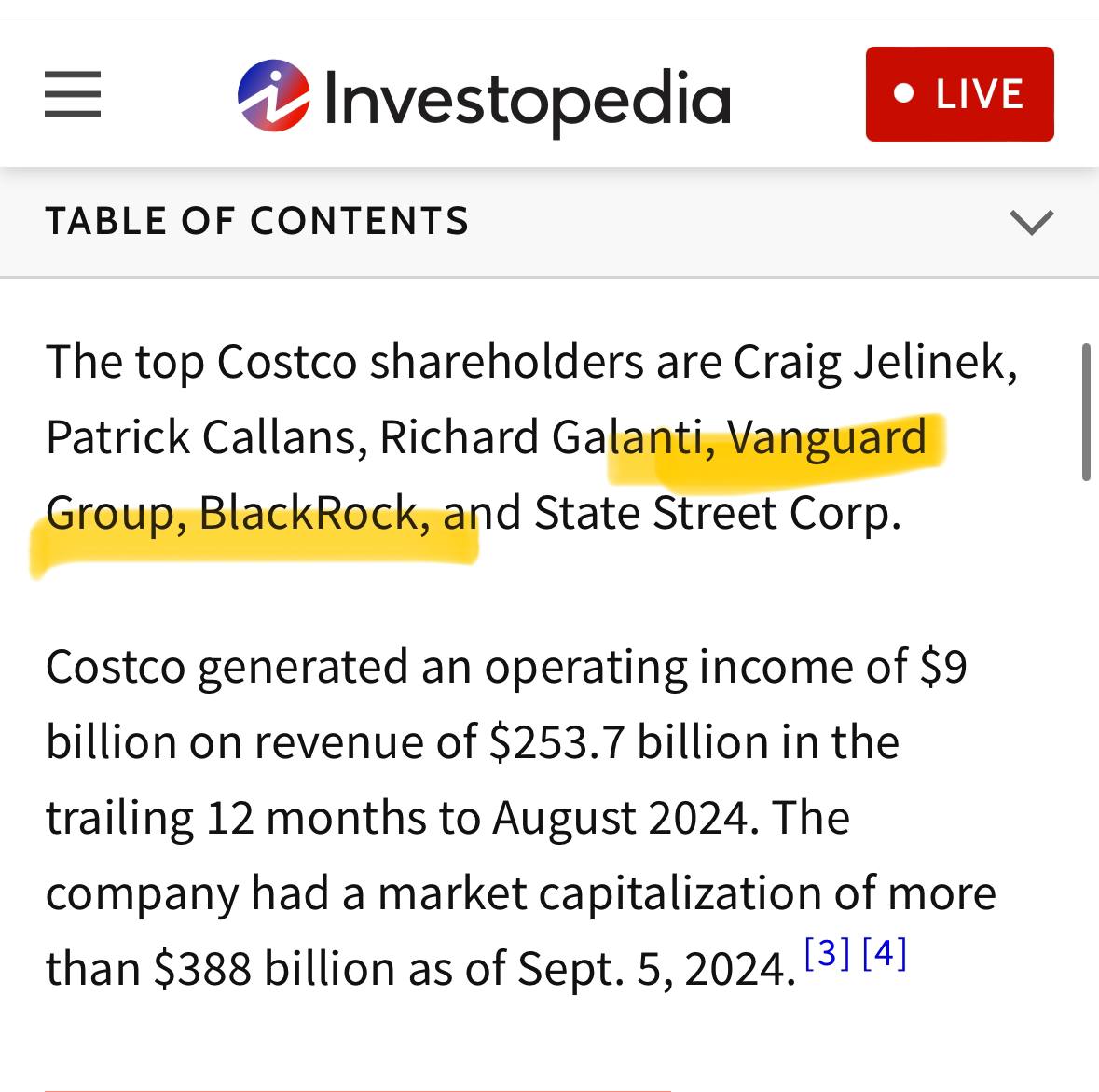Click the text State Street Corp.
Screen dimensions: 1099x1092
[717, 513]
